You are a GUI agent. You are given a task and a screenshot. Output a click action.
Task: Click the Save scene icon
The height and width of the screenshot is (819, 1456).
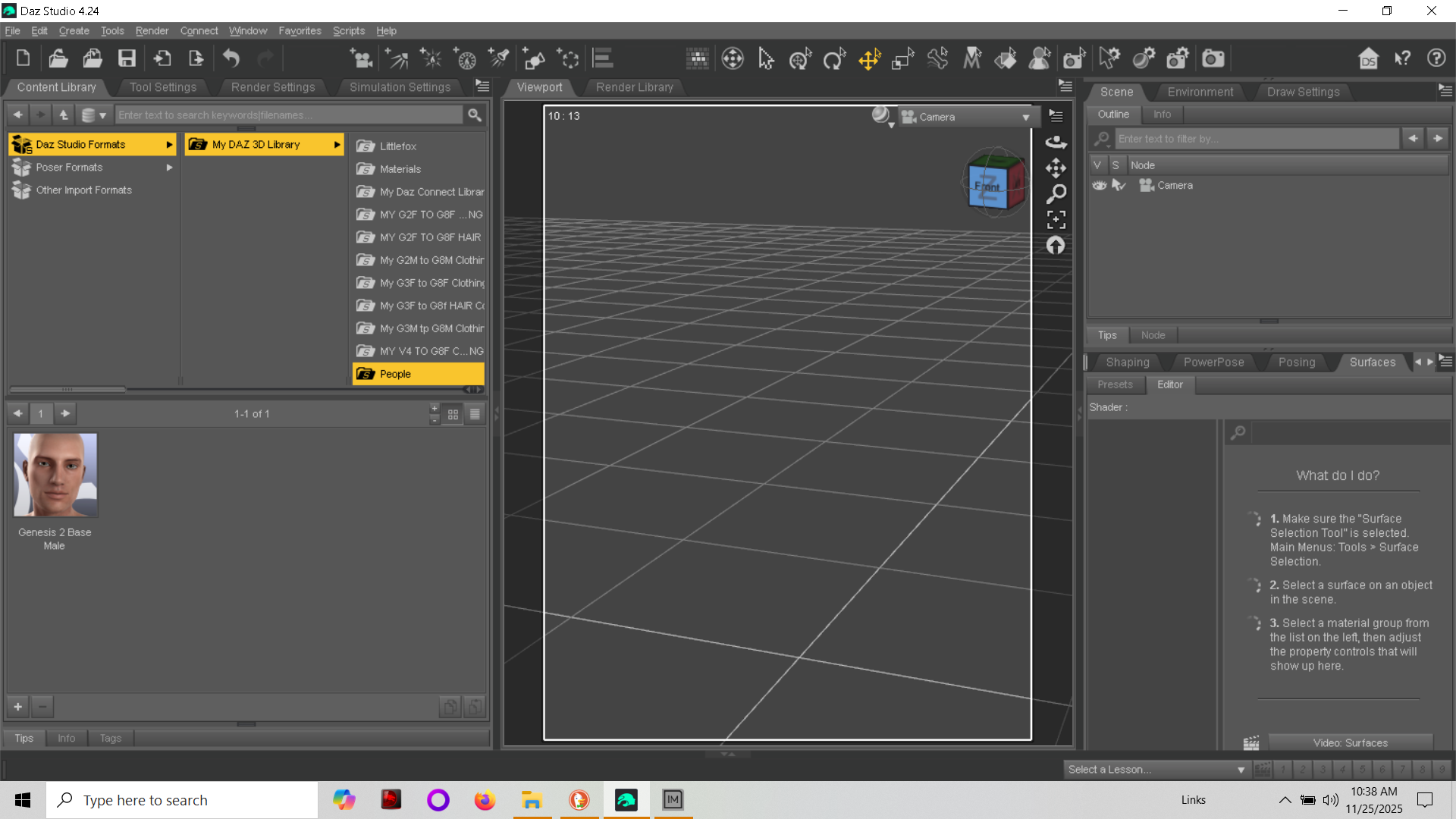tap(127, 58)
